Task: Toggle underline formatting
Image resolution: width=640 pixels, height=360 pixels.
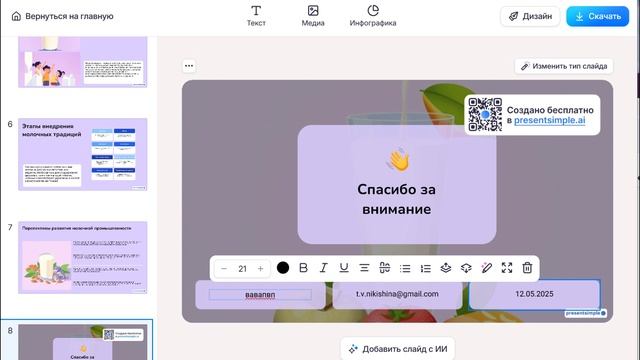Action: click(x=344, y=268)
